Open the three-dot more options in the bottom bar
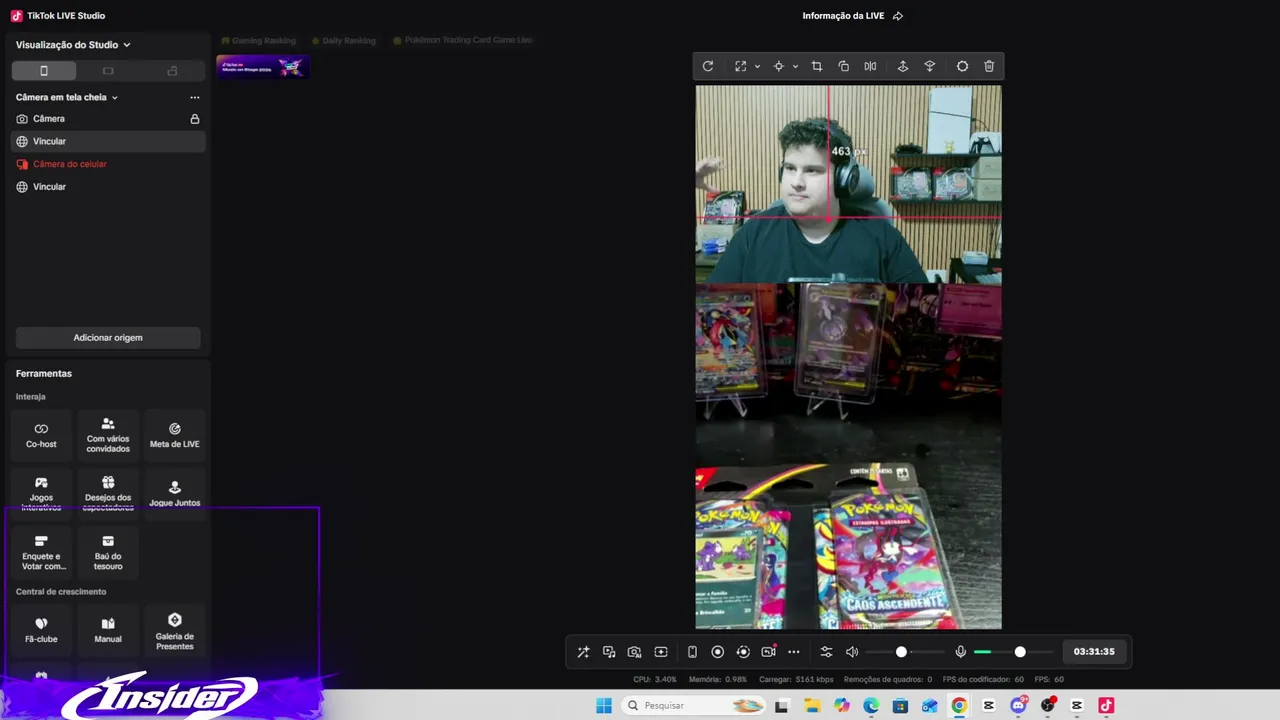The height and width of the screenshot is (720, 1280). (x=794, y=652)
